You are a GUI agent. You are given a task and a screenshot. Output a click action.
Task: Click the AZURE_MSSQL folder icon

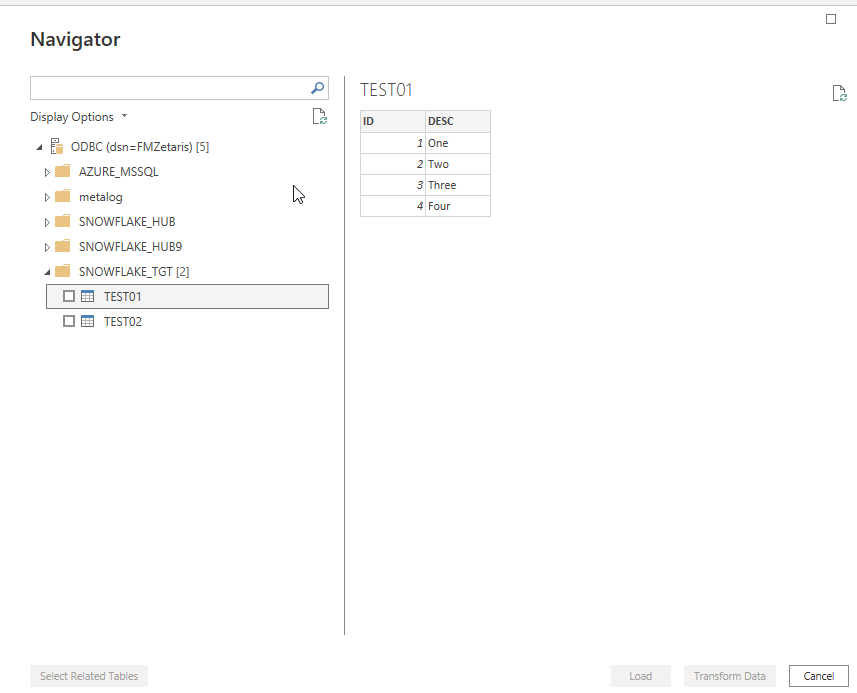click(x=63, y=171)
